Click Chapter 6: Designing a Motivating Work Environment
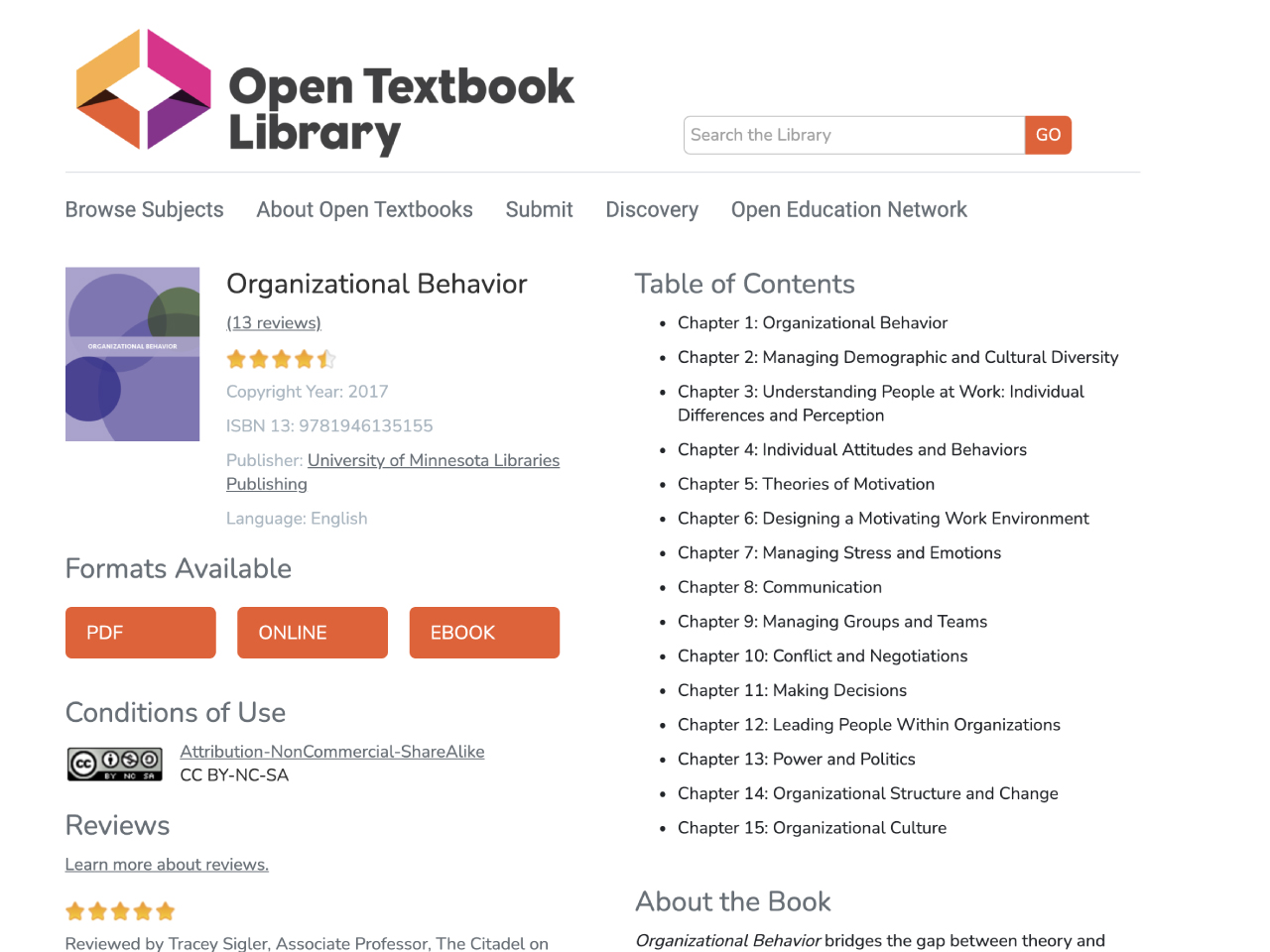Image resolution: width=1270 pixels, height=952 pixels. [x=883, y=519]
